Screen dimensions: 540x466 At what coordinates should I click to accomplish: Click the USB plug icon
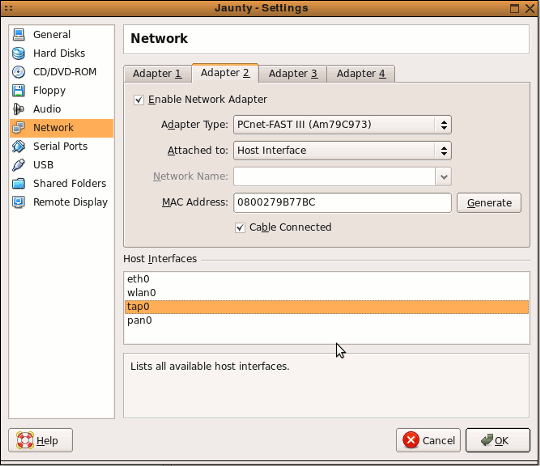pos(19,165)
